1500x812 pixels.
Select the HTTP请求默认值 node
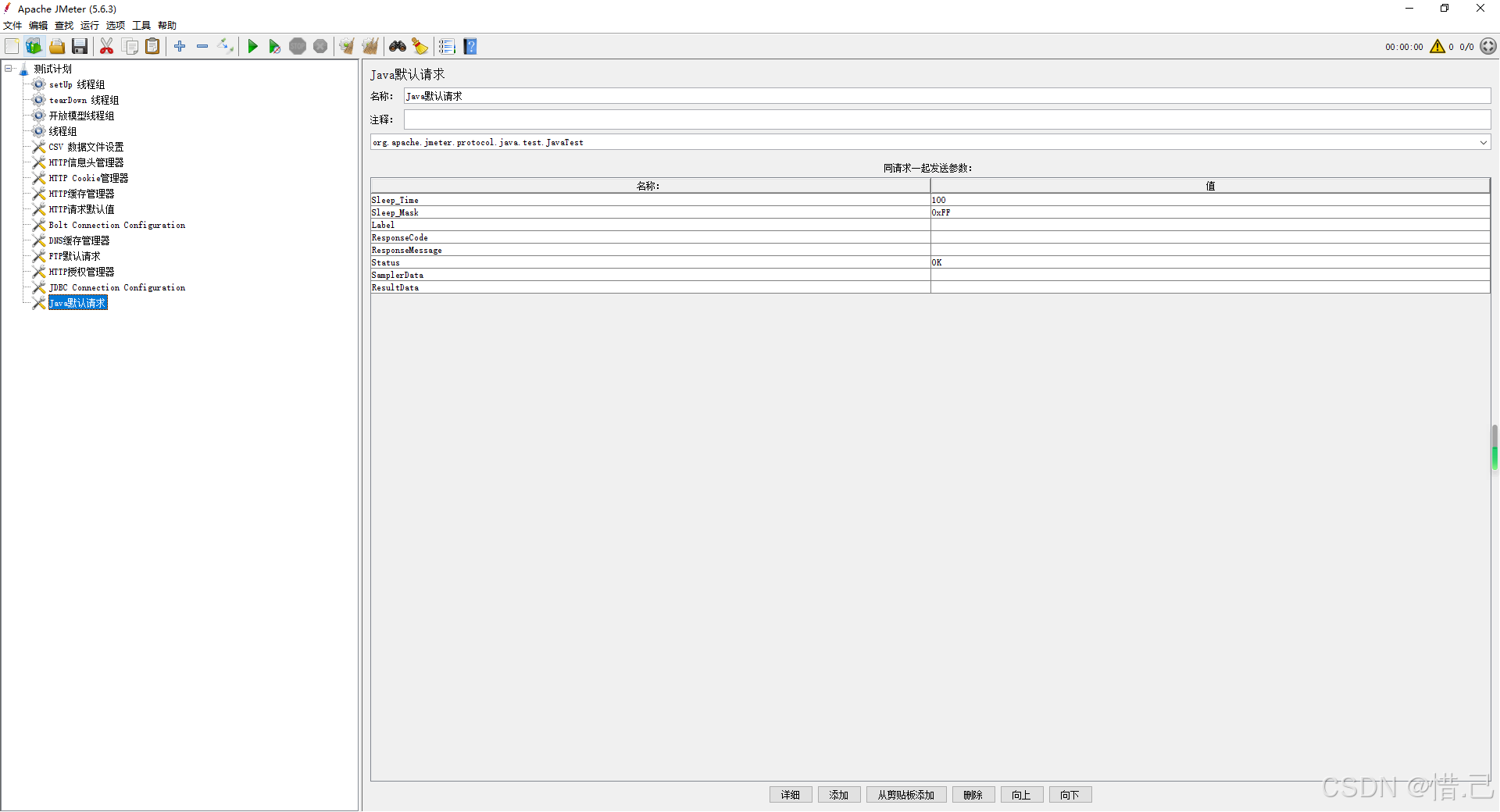pos(81,209)
